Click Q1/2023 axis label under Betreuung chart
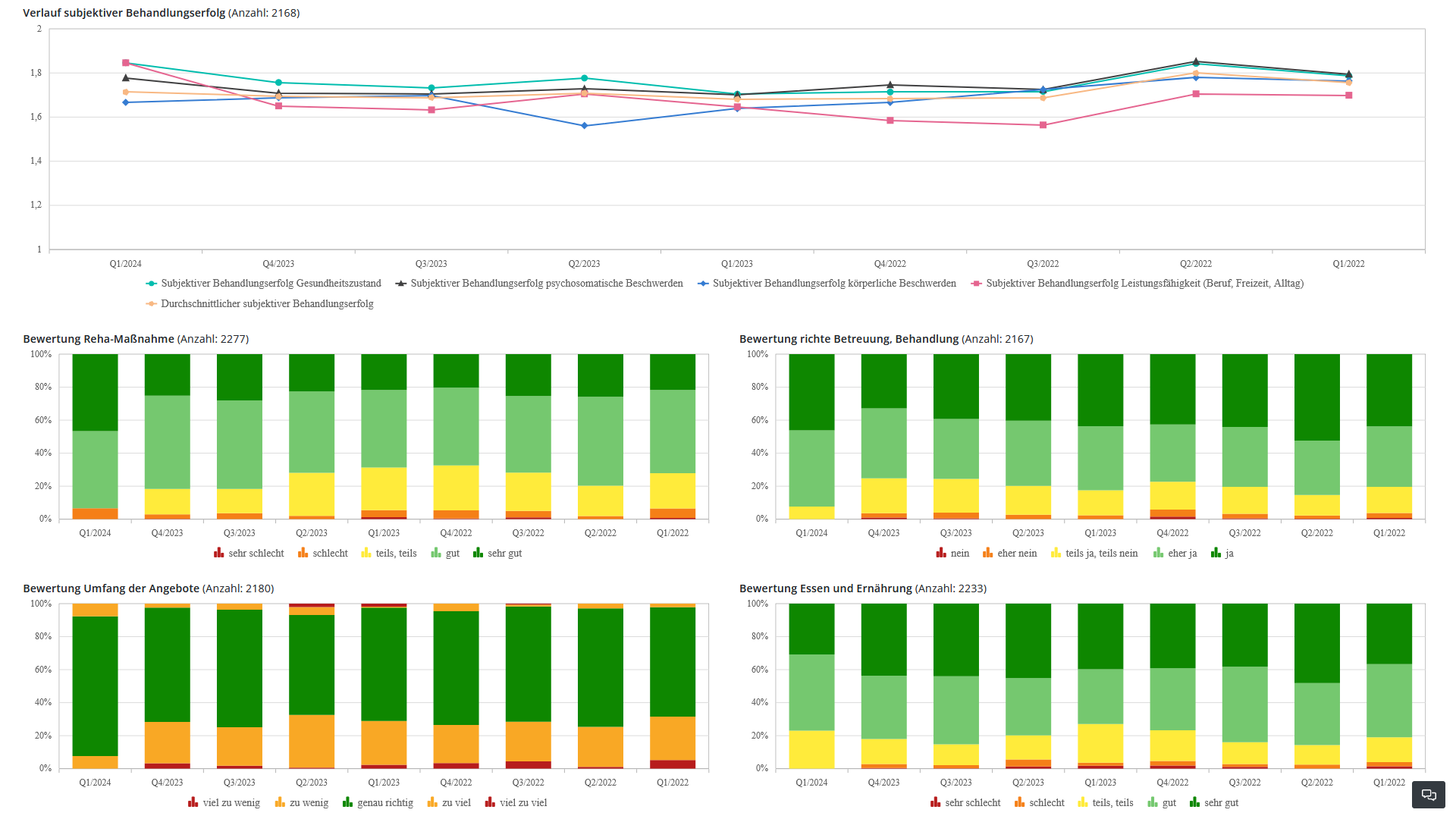 1100,533
